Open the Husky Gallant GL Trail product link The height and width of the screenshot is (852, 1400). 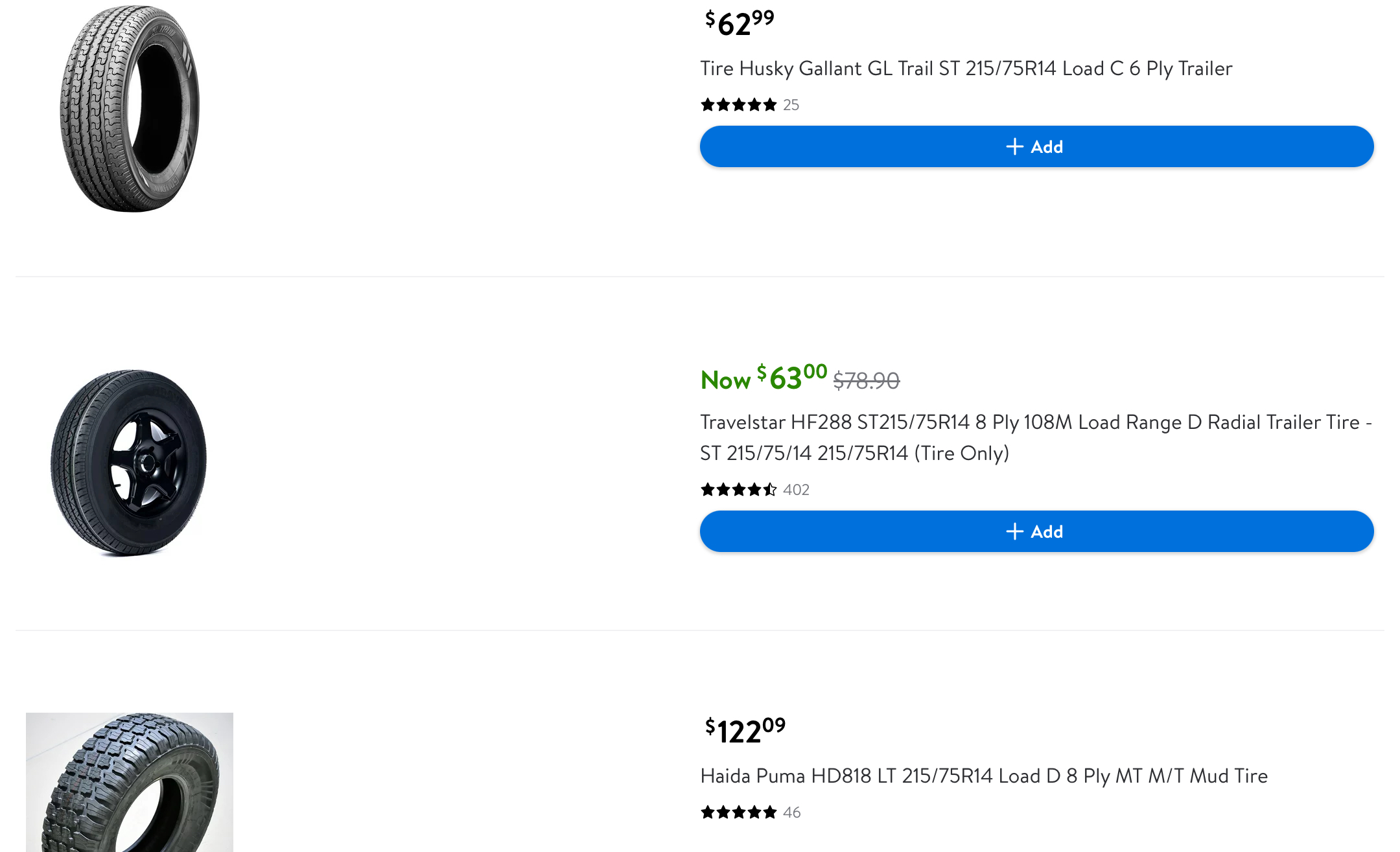click(966, 69)
